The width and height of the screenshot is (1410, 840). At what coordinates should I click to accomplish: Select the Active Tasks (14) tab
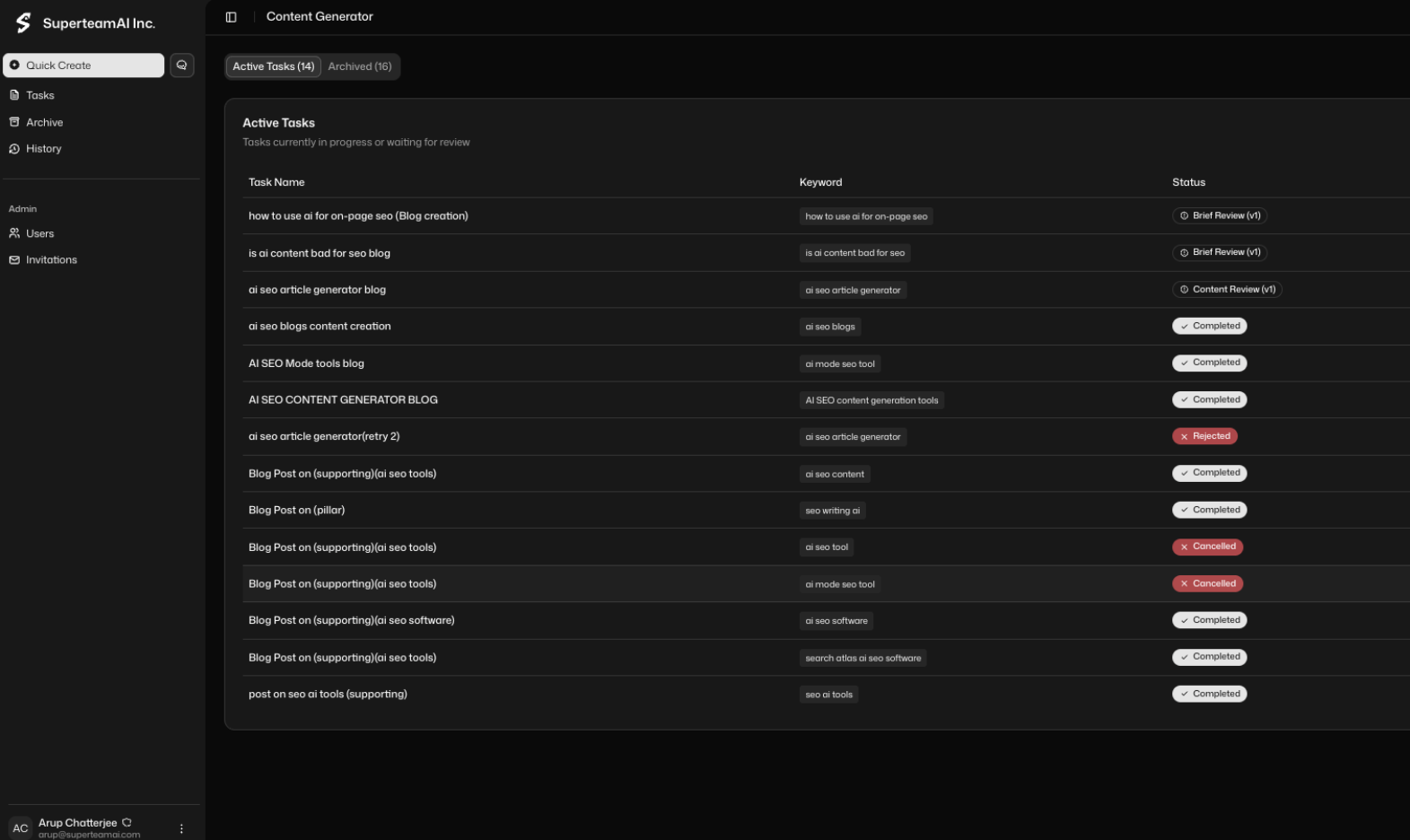(x=273, y=66)
